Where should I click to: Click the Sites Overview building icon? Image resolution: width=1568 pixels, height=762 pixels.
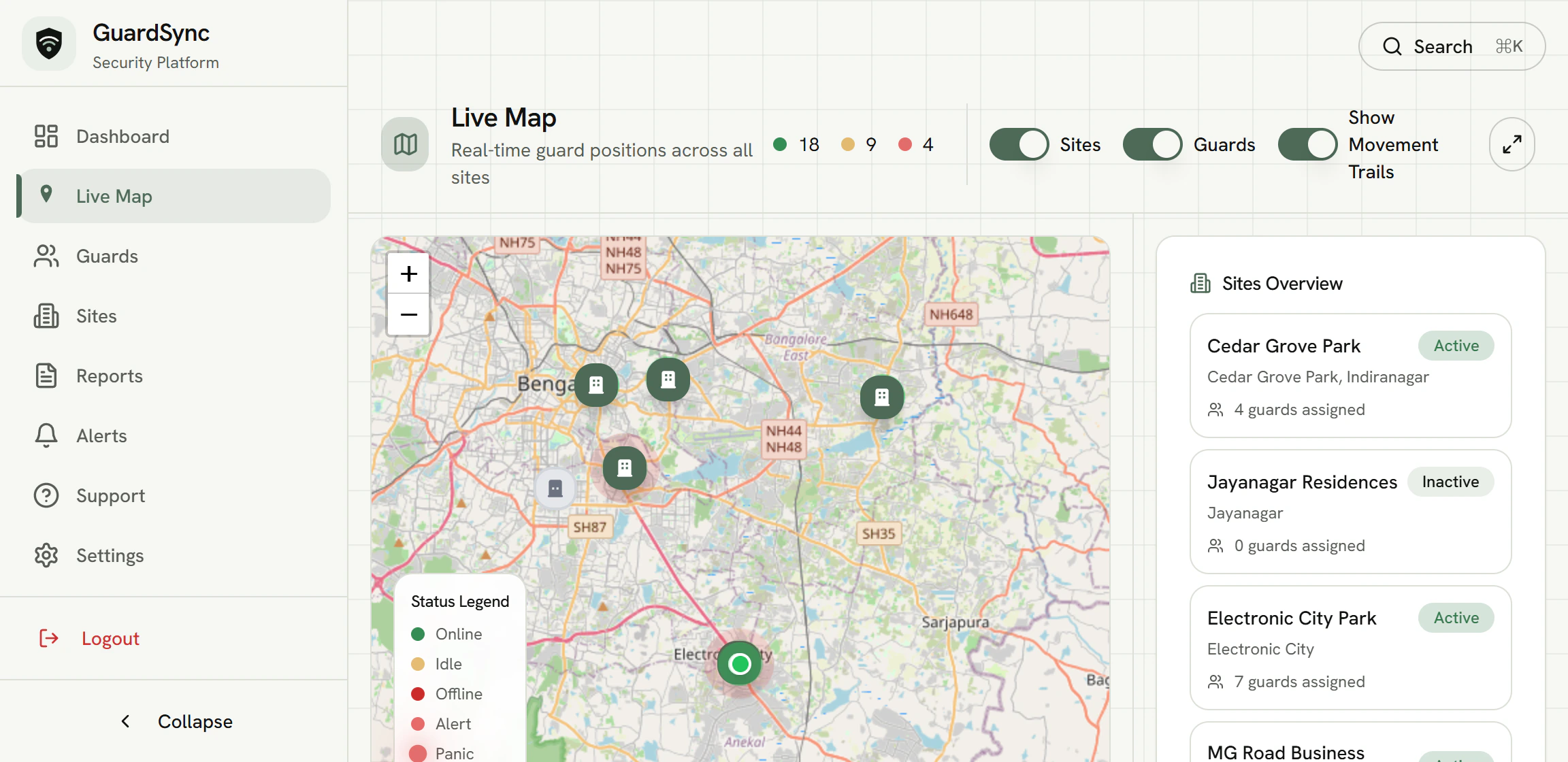pyautogui.click(x=1200, y=283)
